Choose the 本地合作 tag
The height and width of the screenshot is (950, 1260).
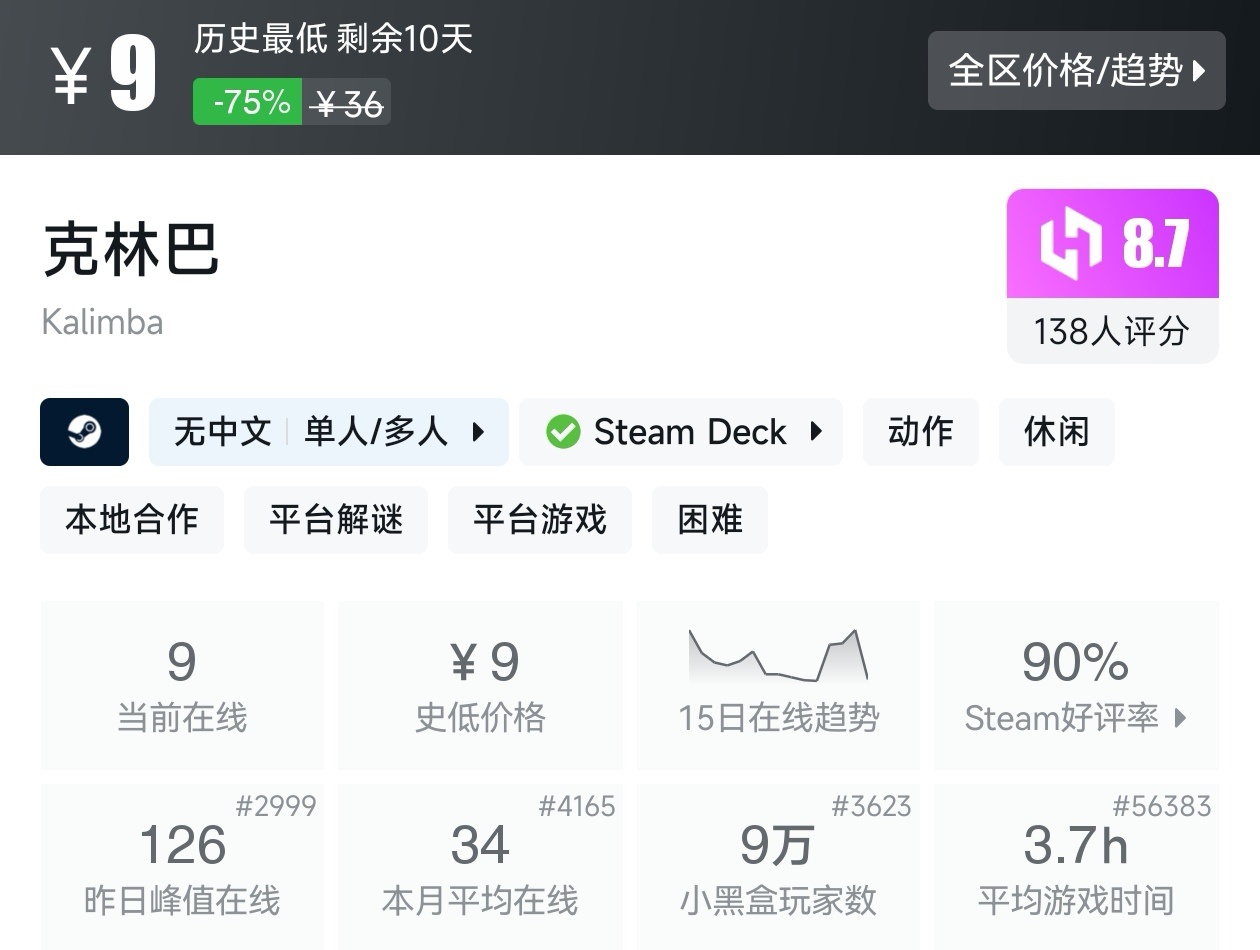pyautogui.click(x=132, y=520)
